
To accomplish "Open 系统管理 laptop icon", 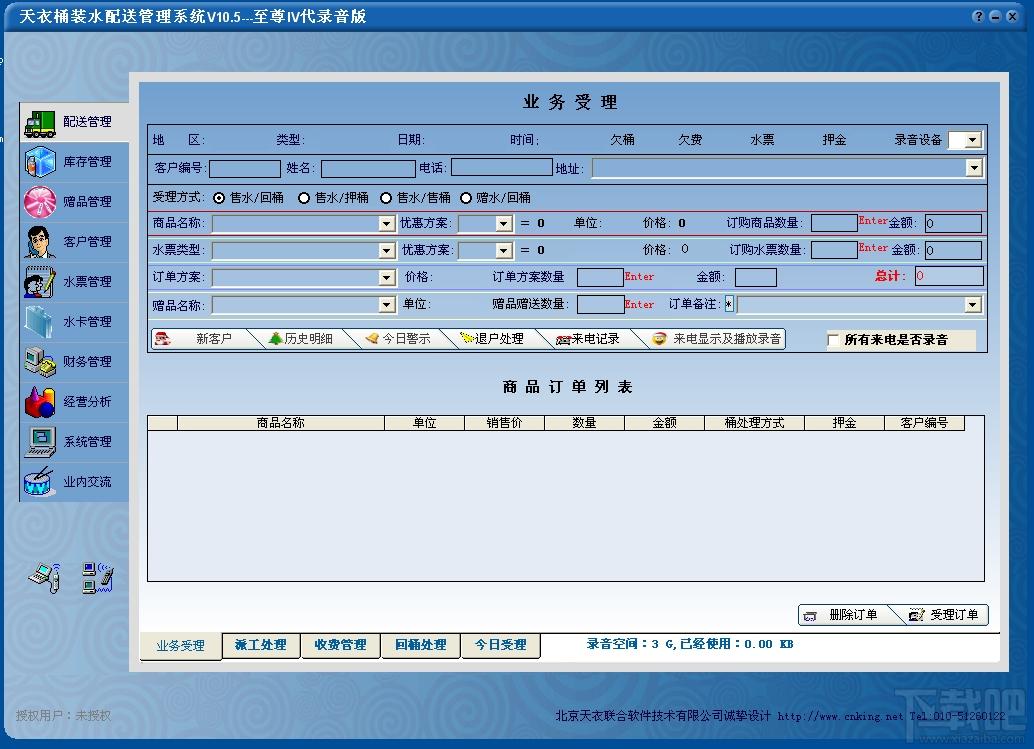I will 40,442.
